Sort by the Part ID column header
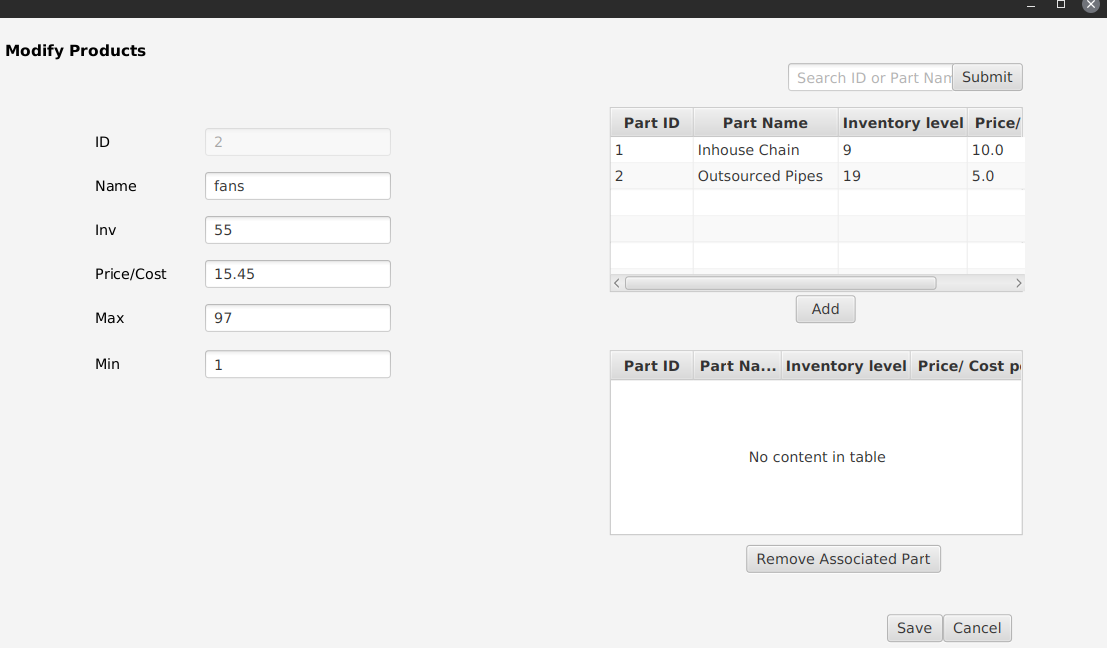The image size is (1107, 648). point(650,122)
